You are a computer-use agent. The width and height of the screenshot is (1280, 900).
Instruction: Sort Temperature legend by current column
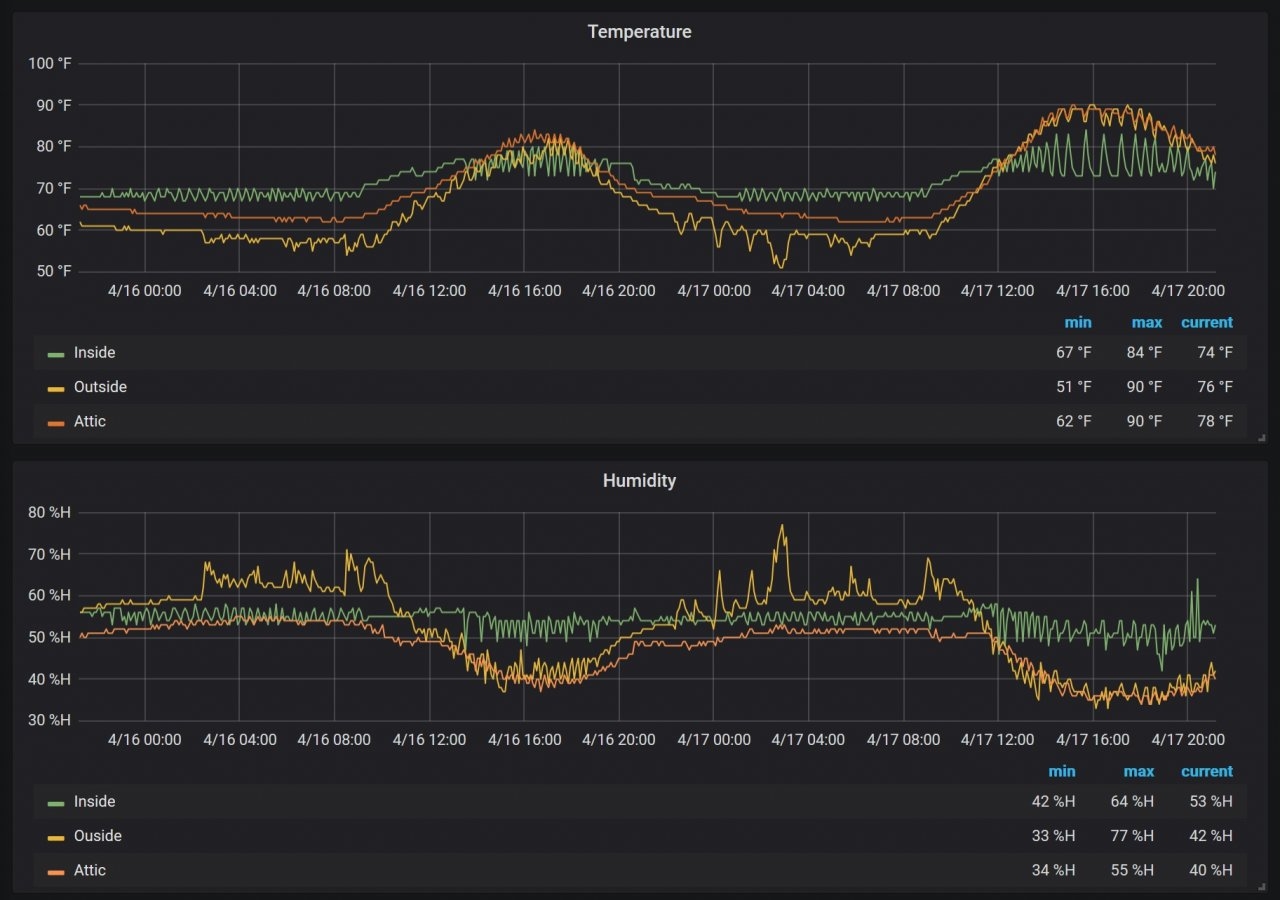1207,322
